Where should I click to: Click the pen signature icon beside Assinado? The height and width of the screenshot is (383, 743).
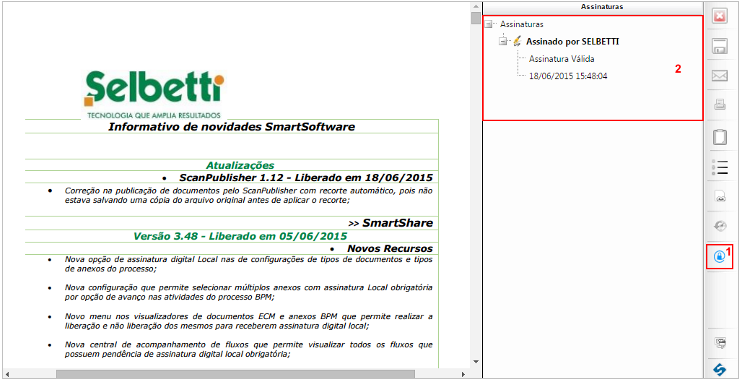(517, 41)
